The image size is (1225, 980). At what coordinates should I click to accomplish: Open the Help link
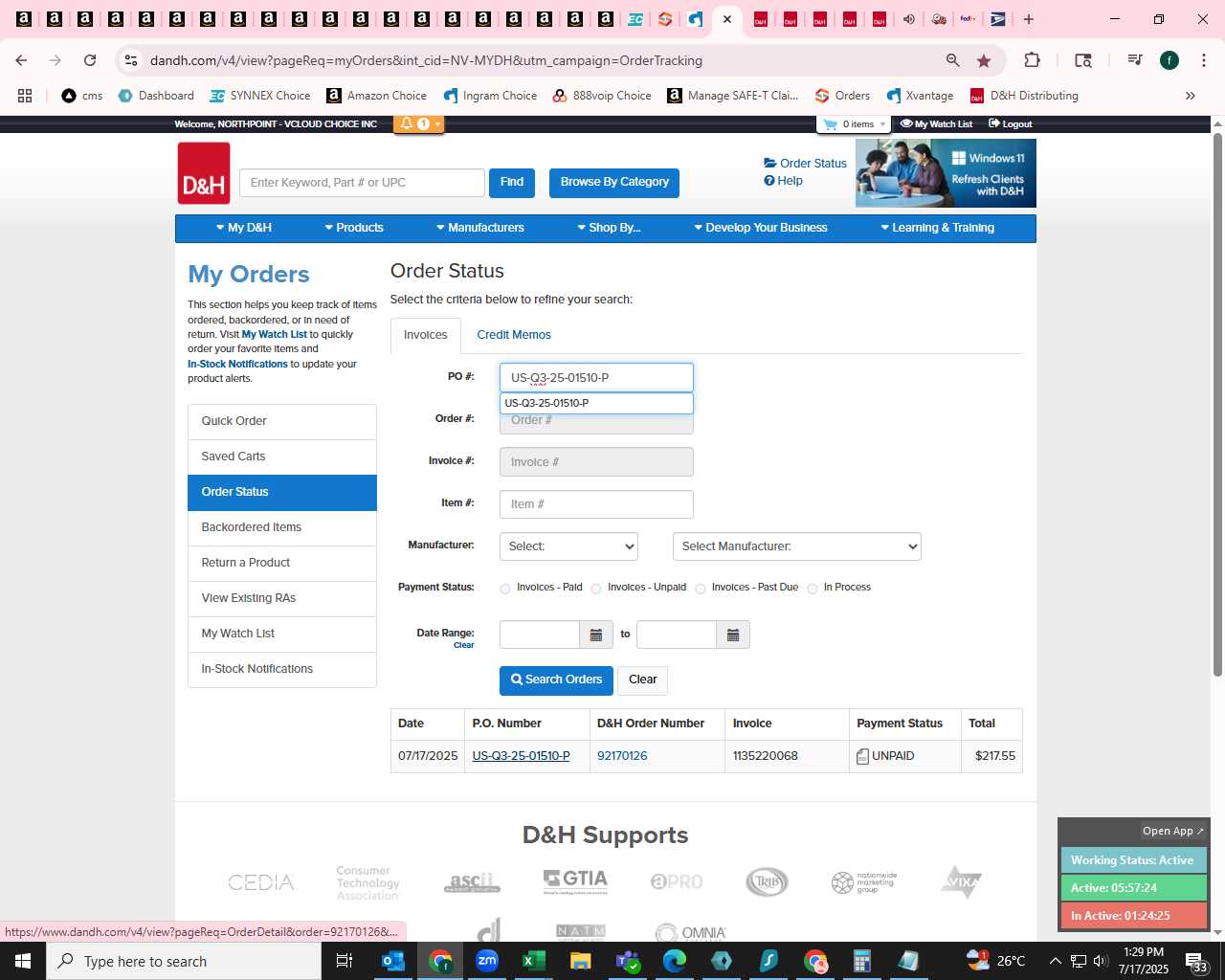coord(783,181)
